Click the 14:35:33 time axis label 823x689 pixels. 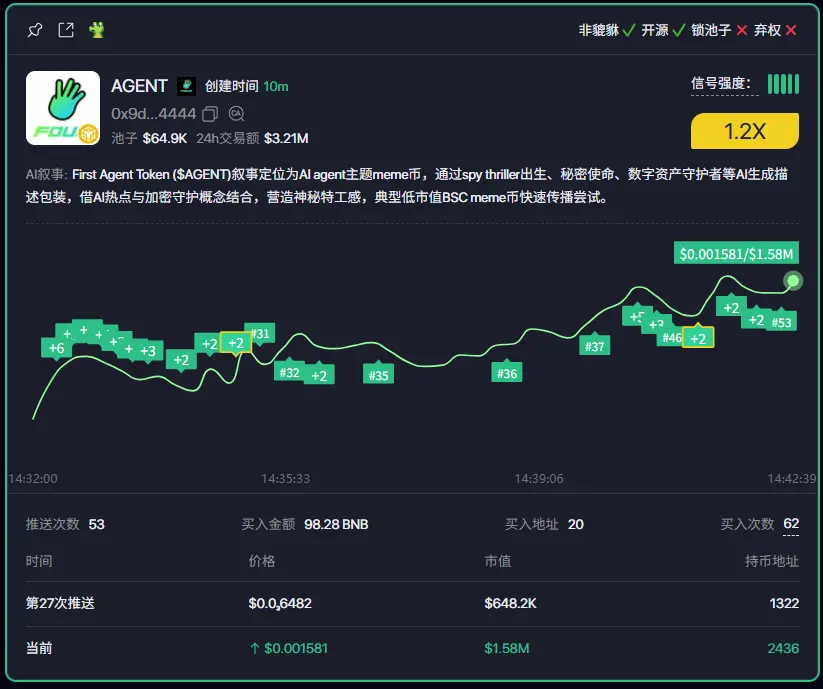click(x=286, y=479)
